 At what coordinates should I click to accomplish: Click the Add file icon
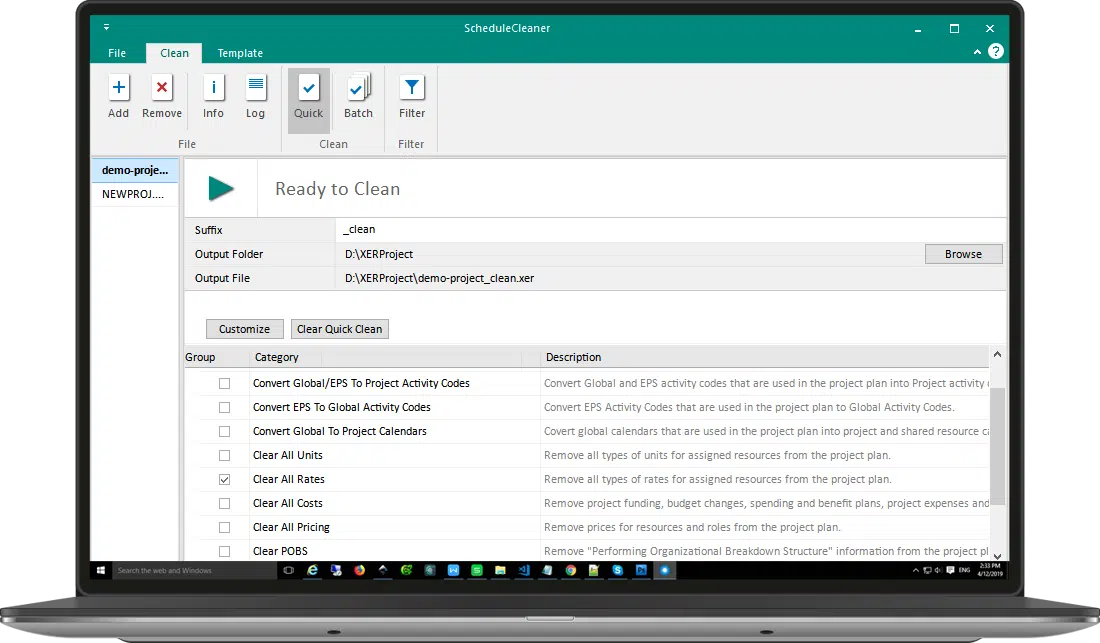118,95
